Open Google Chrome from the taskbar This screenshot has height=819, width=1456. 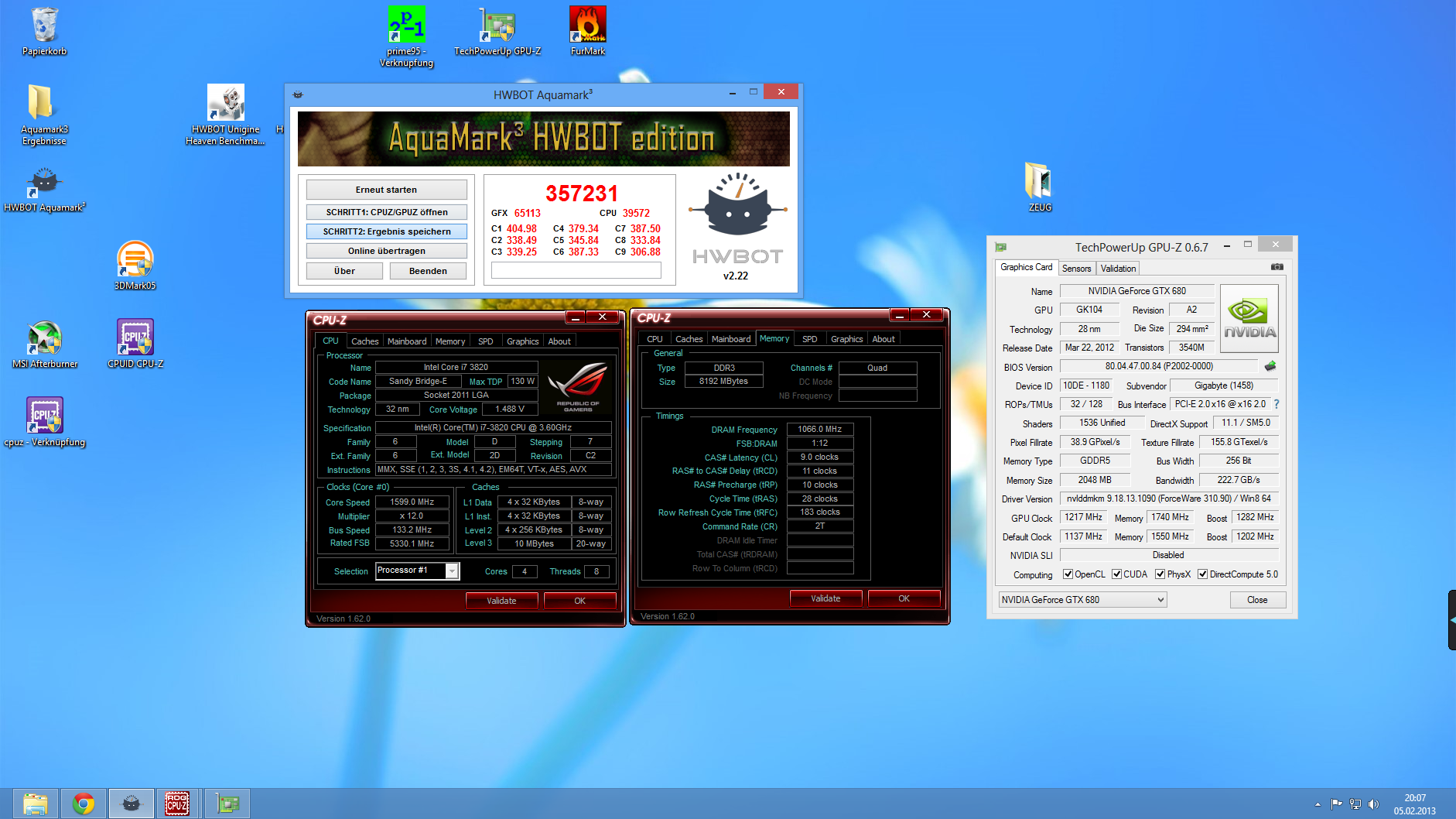tap(83, 804)
